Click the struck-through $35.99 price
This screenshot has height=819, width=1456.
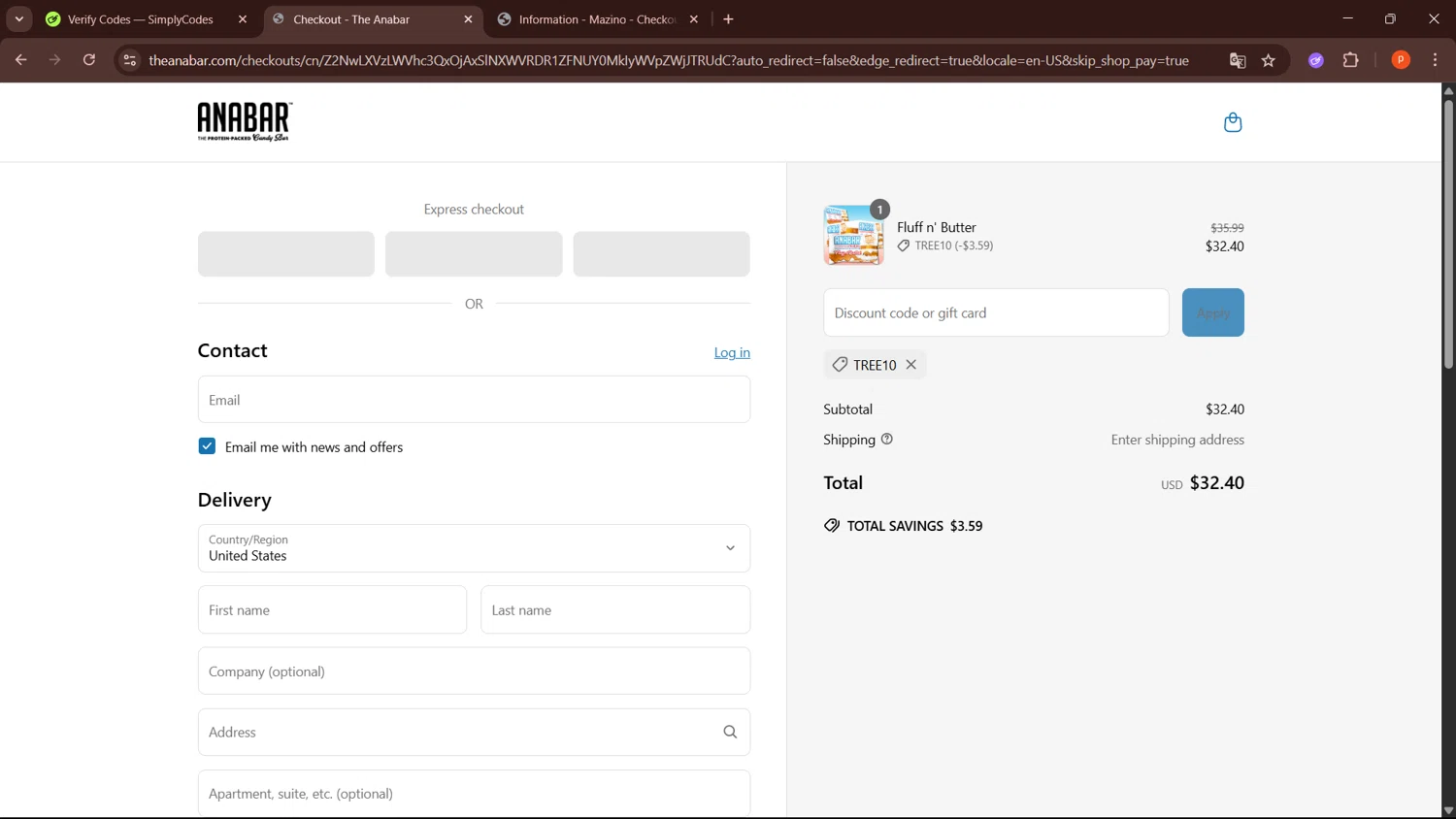[1227, 228]
